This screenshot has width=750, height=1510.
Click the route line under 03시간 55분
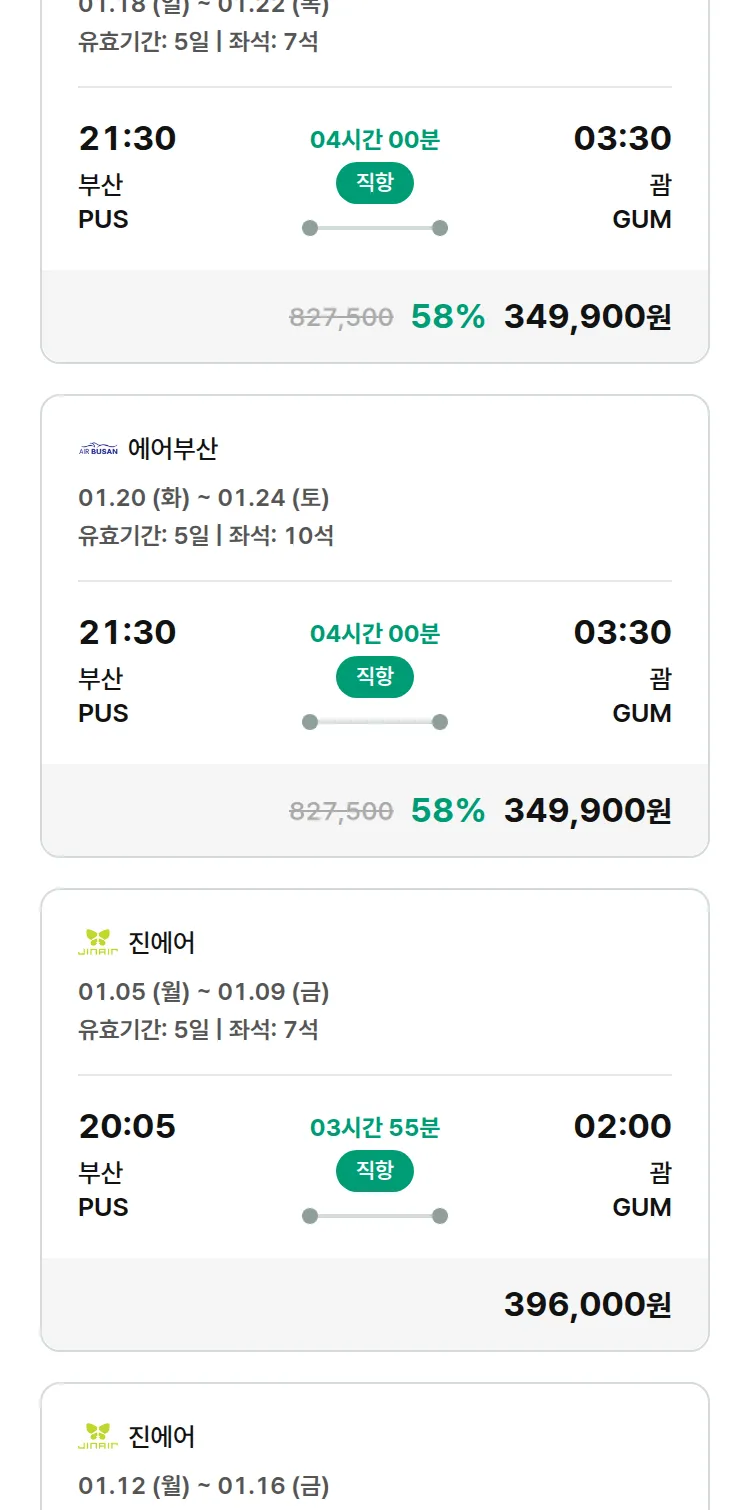374,1216
